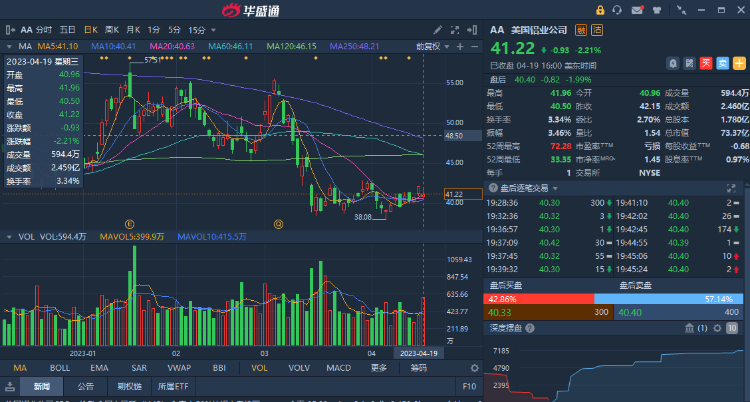
Task: Select 日K daily candlestick tab
Action: click(x=91, y=30)
